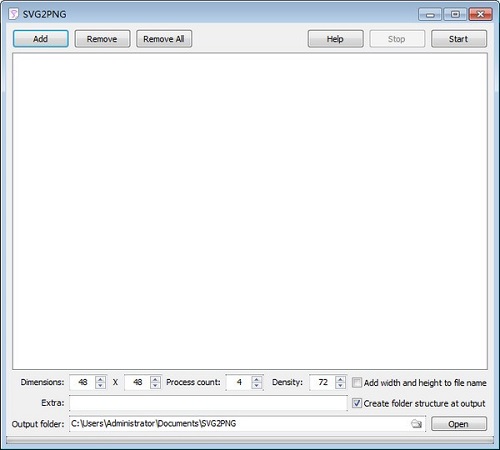Decrease the Dimensions width value with down arrow

pyautogui.click(x=100, y=385)
